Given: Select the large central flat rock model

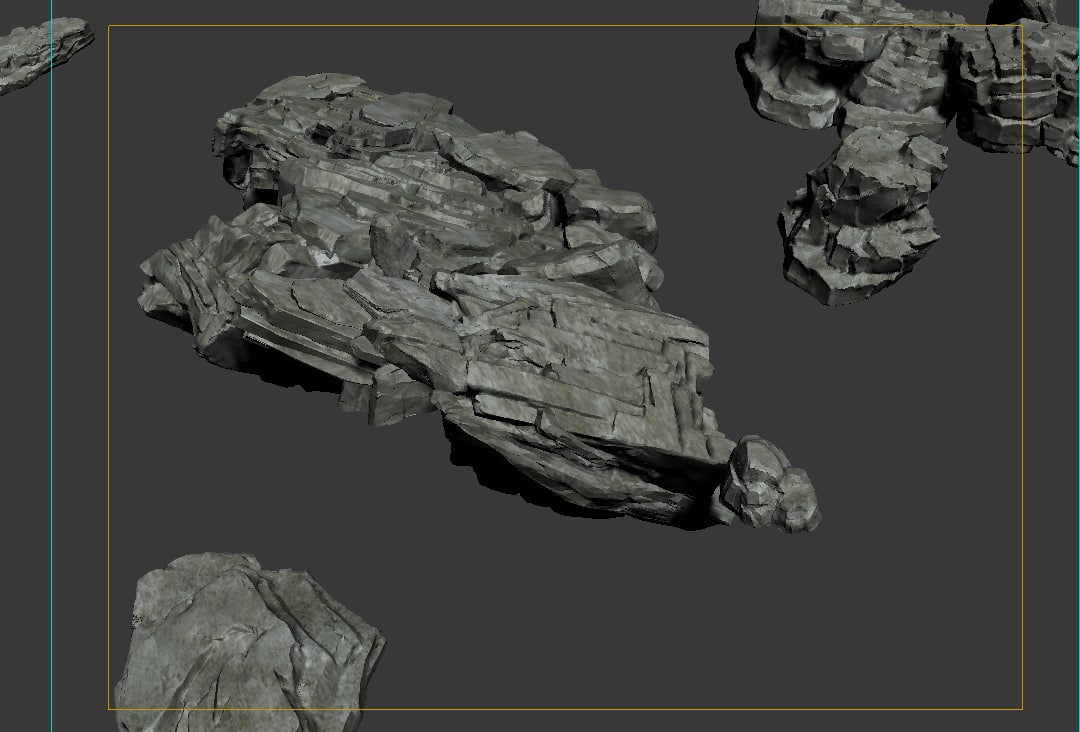Looking at the screenshot, I should pyautogui.click(x=450, y=300).
